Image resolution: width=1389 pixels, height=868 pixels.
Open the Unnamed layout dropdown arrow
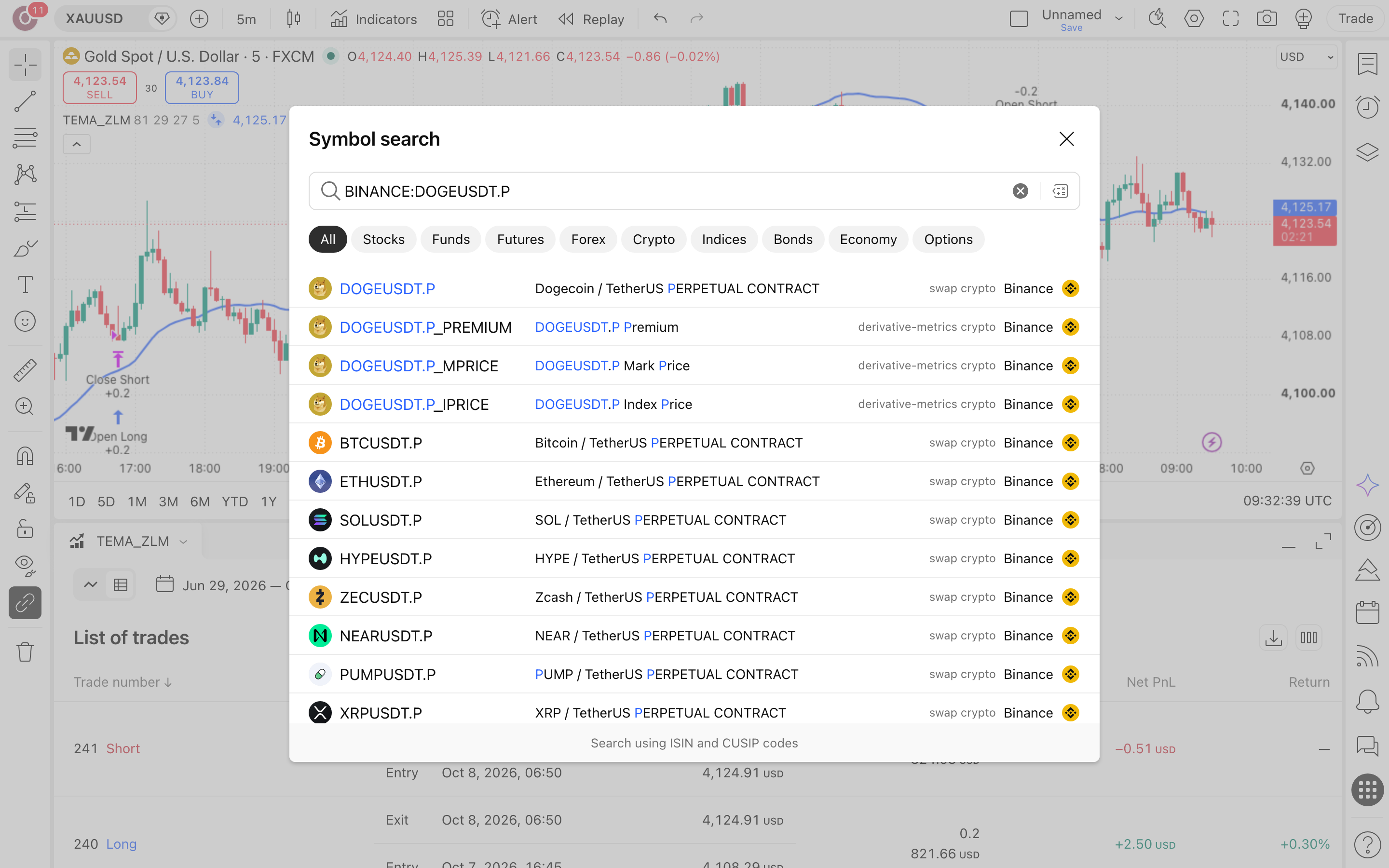(x=1118, y=19)
